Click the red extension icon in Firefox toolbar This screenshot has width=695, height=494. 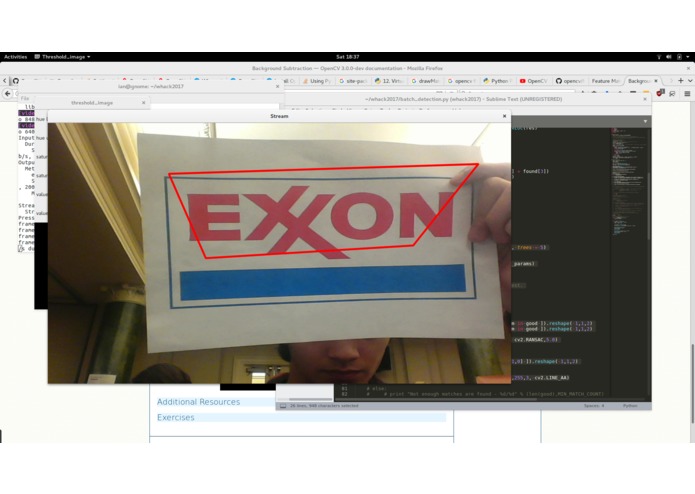pyautogui.click(x=660, y=93)
